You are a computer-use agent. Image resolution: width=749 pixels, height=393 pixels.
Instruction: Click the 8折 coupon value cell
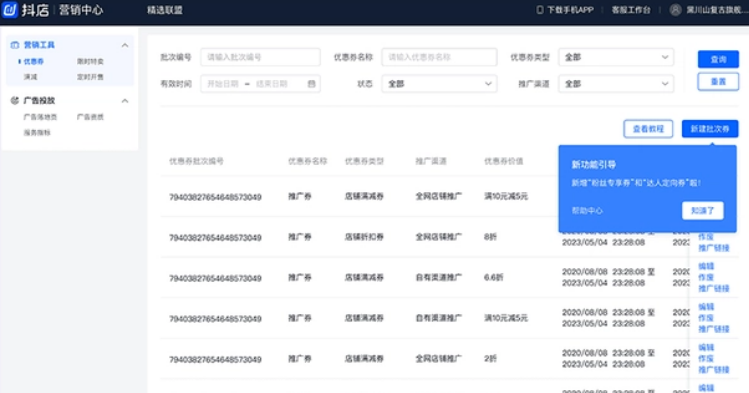coord(490,237)
